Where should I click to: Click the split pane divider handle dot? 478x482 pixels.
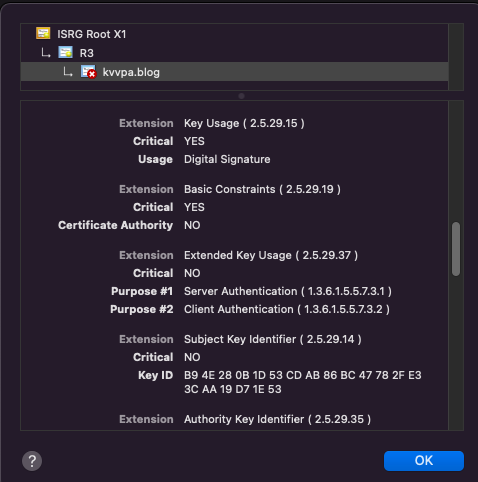[x=242, y=96]
